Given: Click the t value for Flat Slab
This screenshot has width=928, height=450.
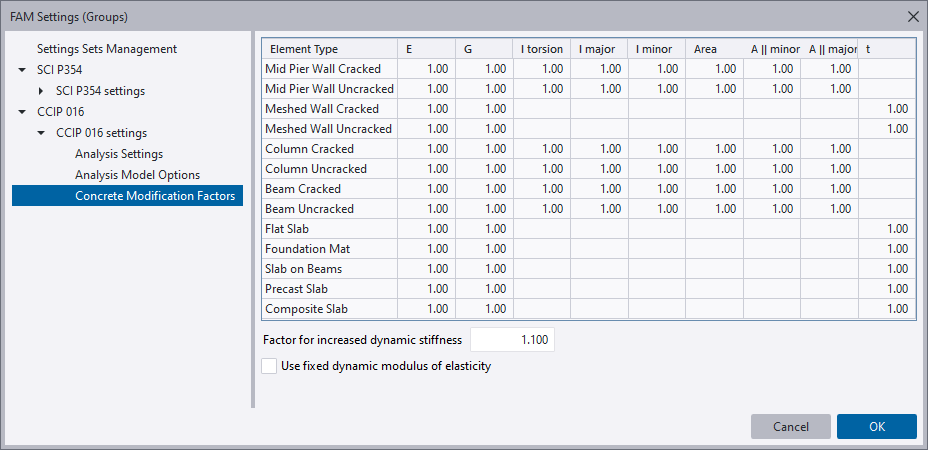Looking at the screenshot, I should (x=886, y=229).
